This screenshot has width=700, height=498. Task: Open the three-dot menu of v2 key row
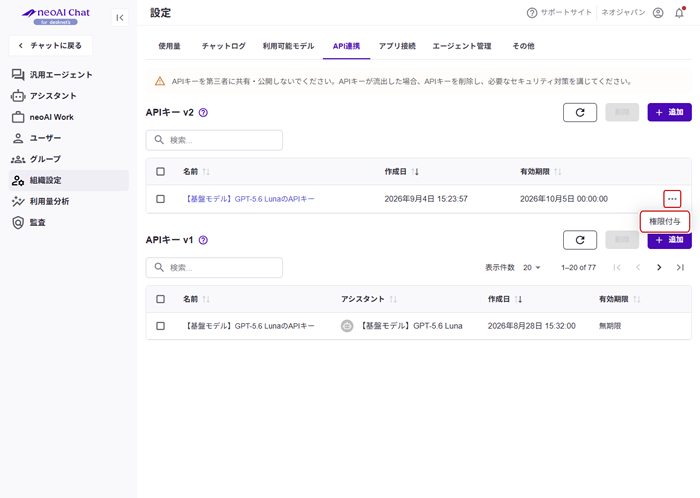pyautogui.click(x=672, y=199)
